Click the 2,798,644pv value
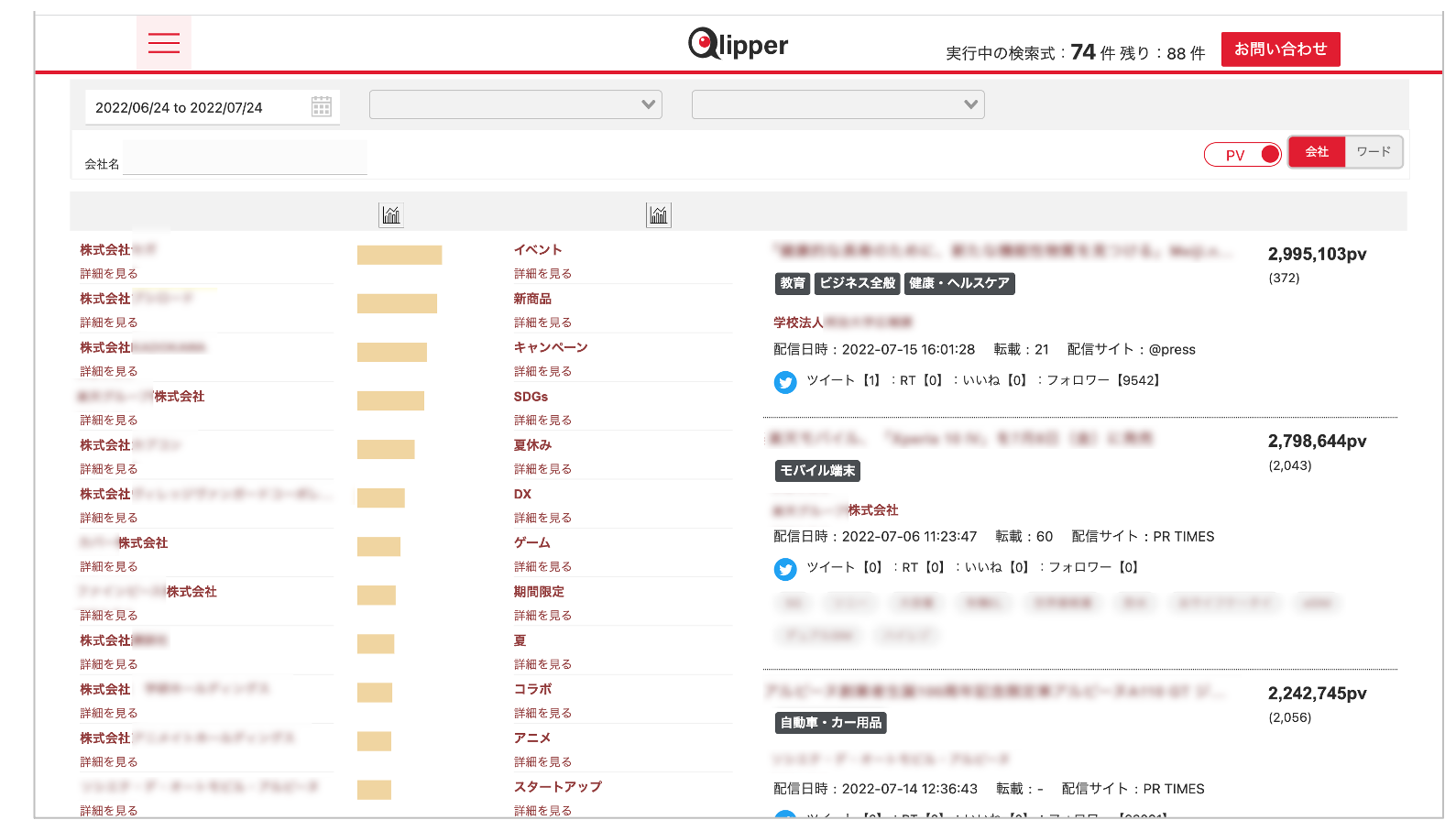Image resolution: width=1456 pixels, height=820 pixels. click(x=1317, y=442)
